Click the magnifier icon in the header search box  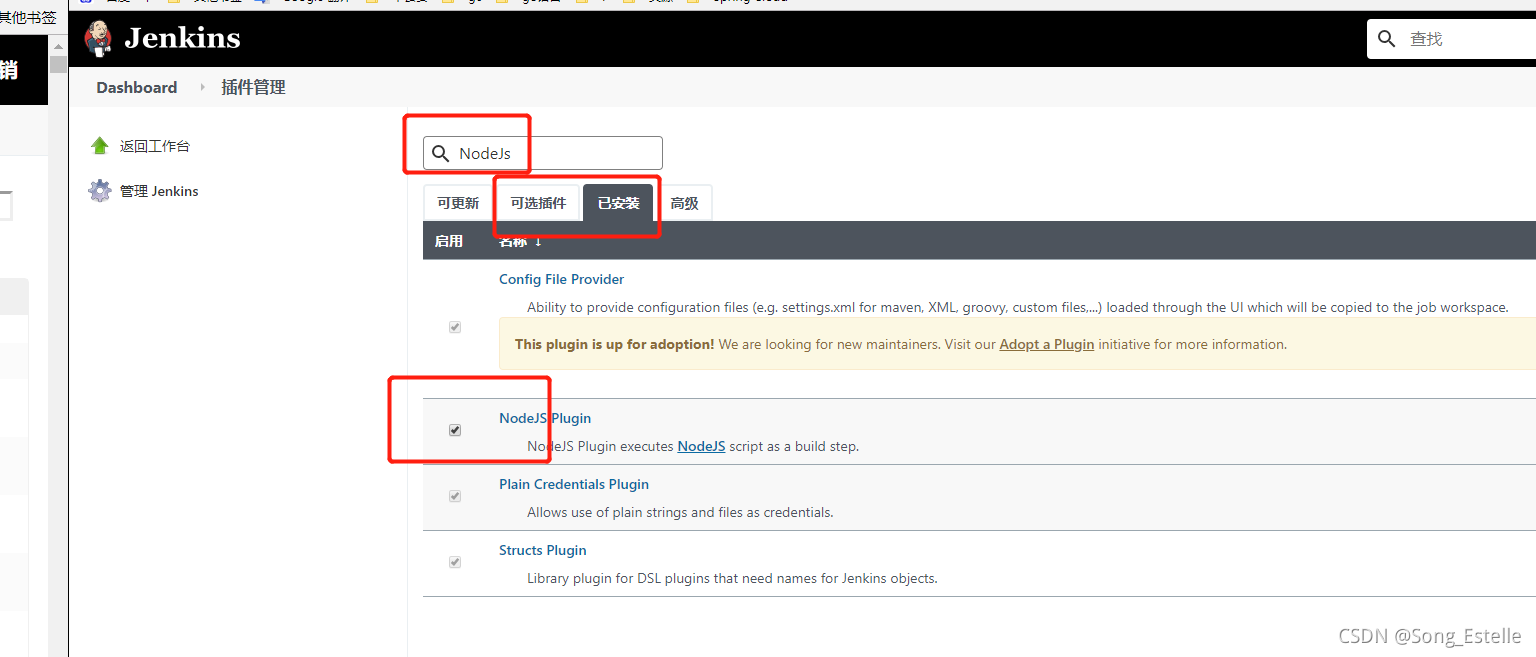(1387, 38)
